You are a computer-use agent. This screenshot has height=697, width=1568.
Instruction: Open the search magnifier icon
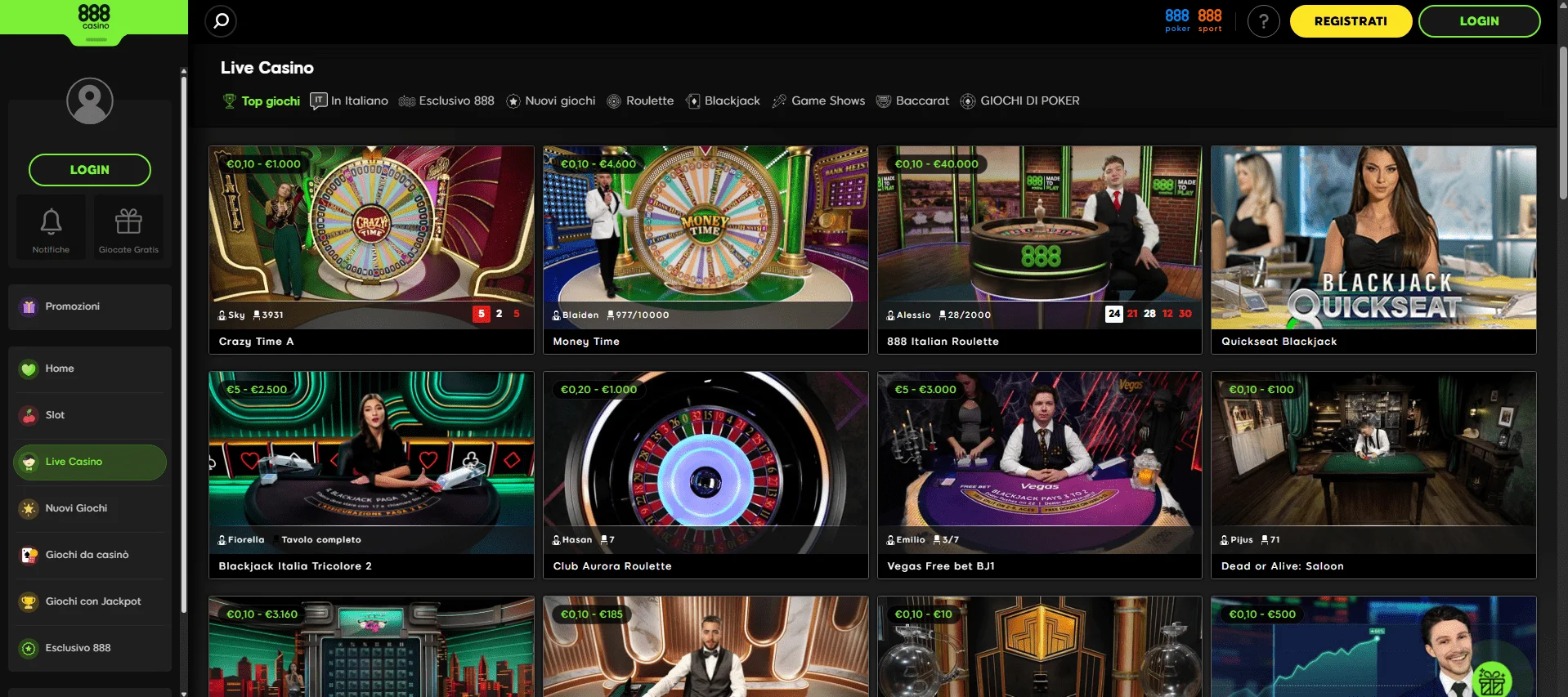coord(221,21)
